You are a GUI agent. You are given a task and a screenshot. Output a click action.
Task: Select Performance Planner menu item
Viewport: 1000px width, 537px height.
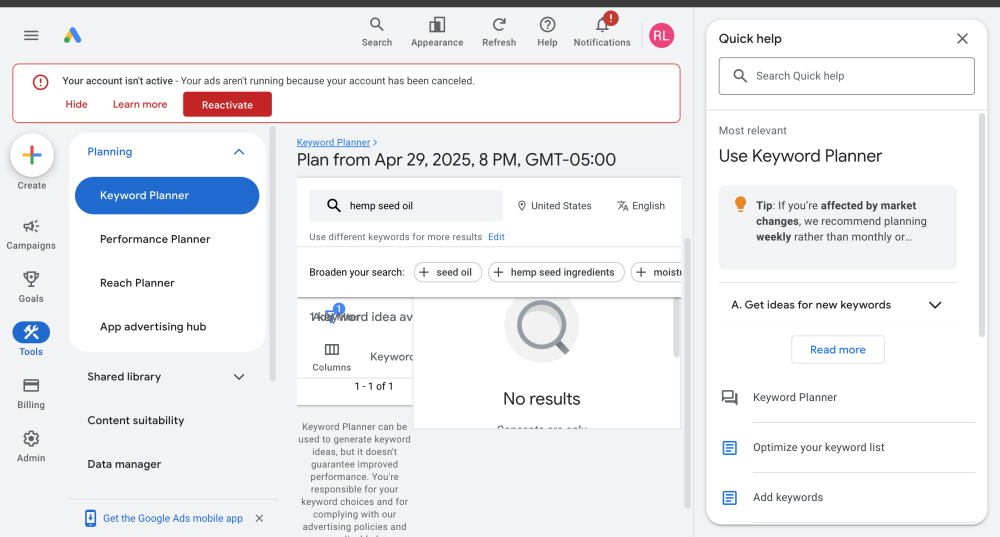(x=155, y=239)
